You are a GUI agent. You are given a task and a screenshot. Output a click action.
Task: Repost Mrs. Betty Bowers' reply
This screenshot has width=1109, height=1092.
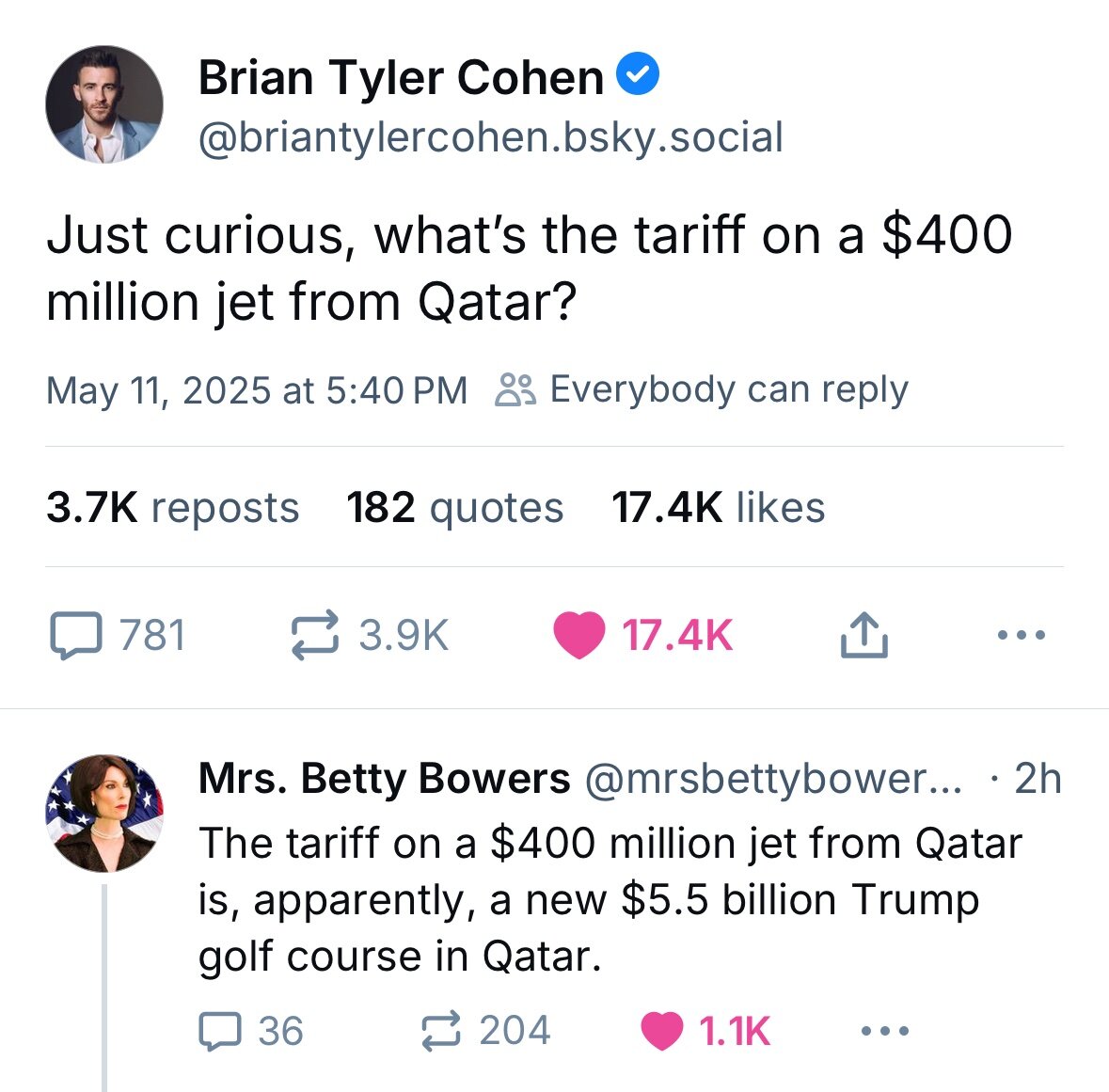click(442, 1031)
